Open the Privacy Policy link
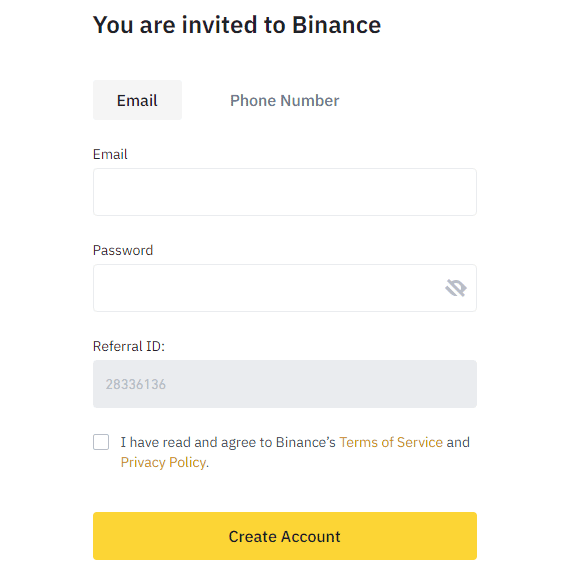 (163, 462)
